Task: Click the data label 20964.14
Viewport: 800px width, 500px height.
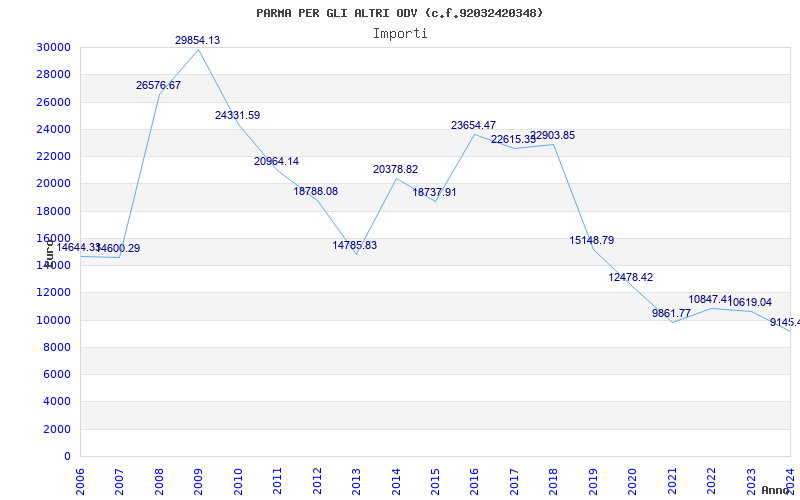Action: tap(277, 161)
